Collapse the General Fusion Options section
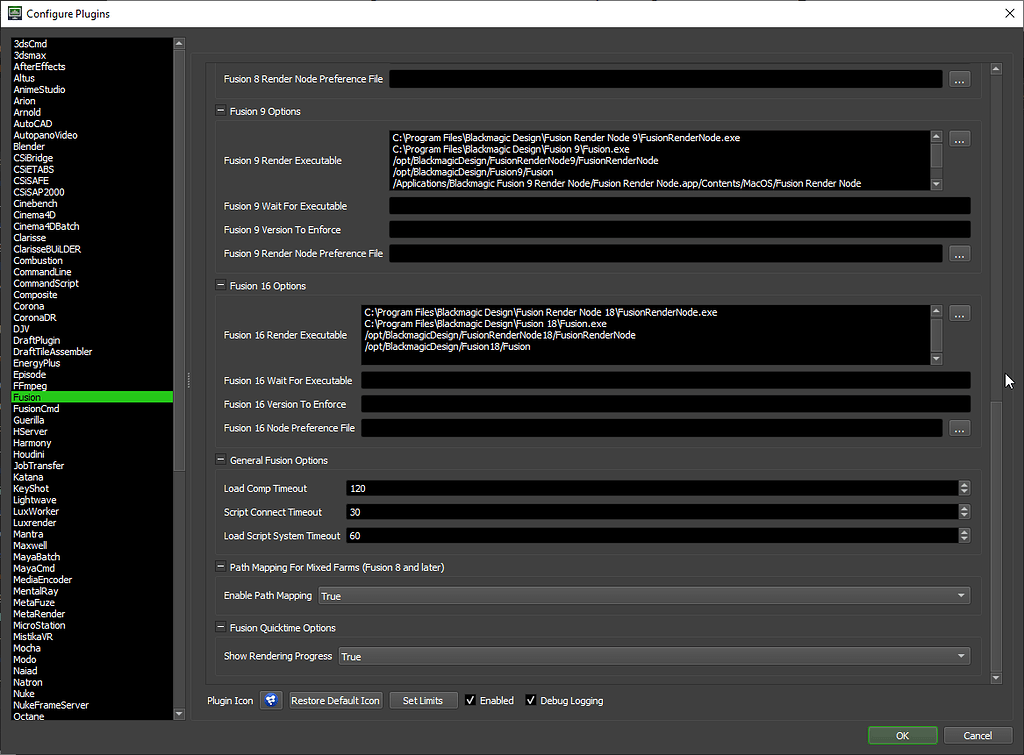Screen dimensions: 1024x755 point(220,460)
